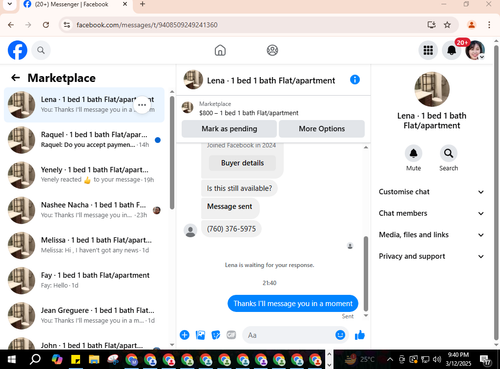Image resolution: width=500 pixels, height=369 pixels.
Task: Expand Chat members section
Action: pyautogui.click(x=431, y=213)
